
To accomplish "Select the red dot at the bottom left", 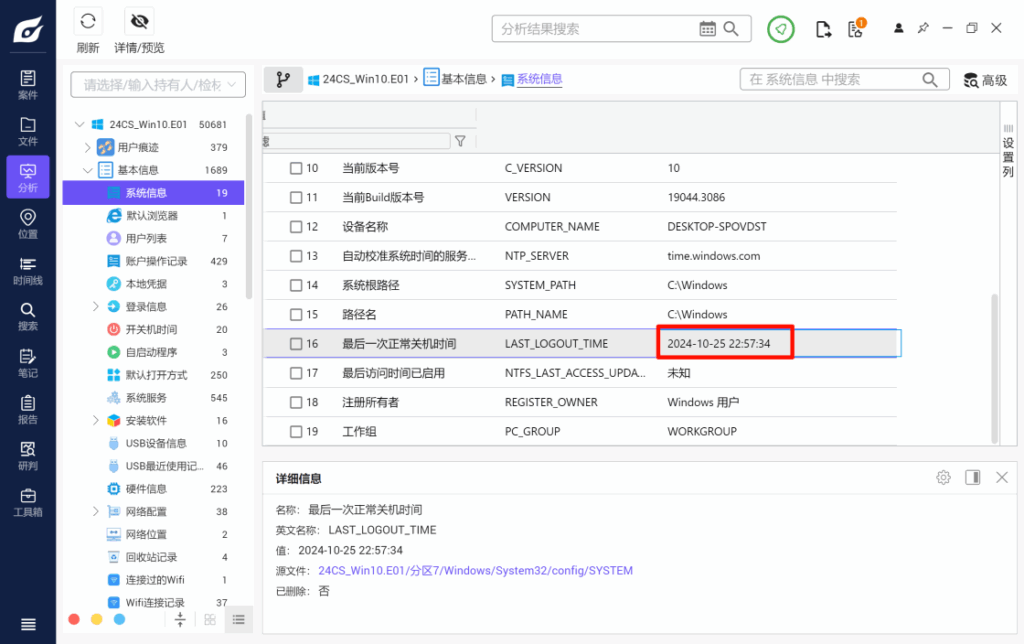I will click(73, 620).
